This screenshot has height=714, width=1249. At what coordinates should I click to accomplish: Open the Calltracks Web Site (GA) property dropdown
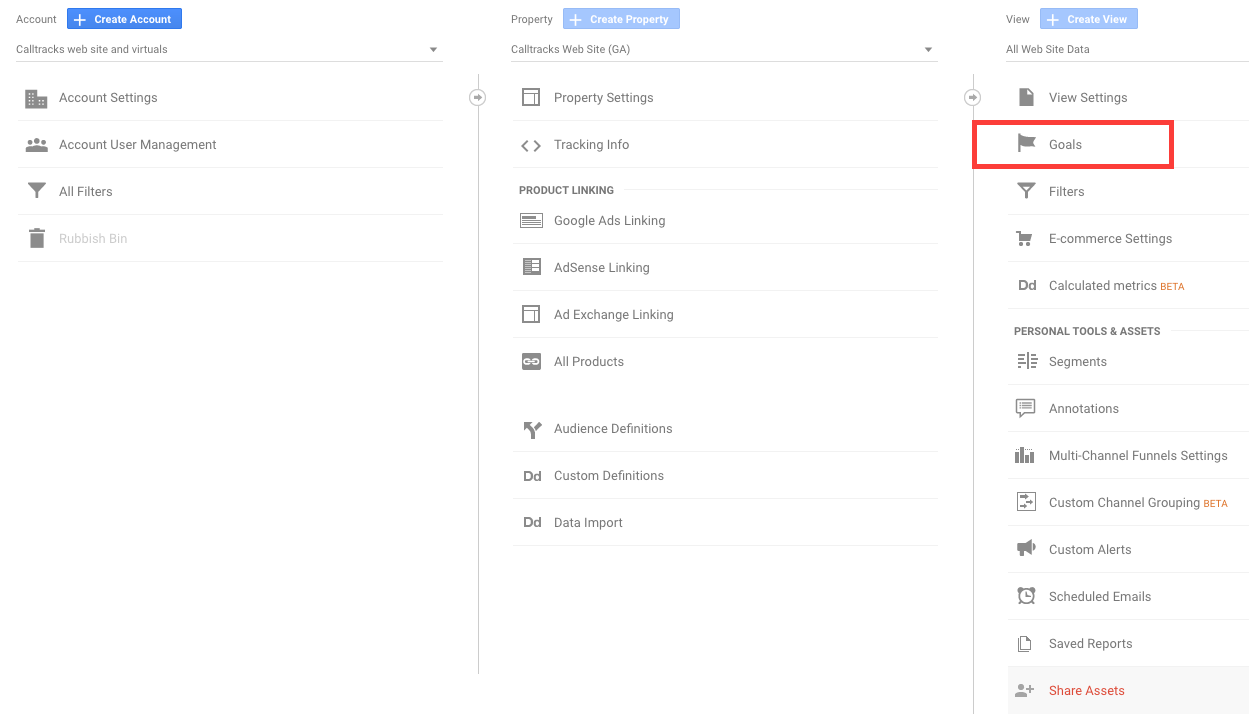724,49
